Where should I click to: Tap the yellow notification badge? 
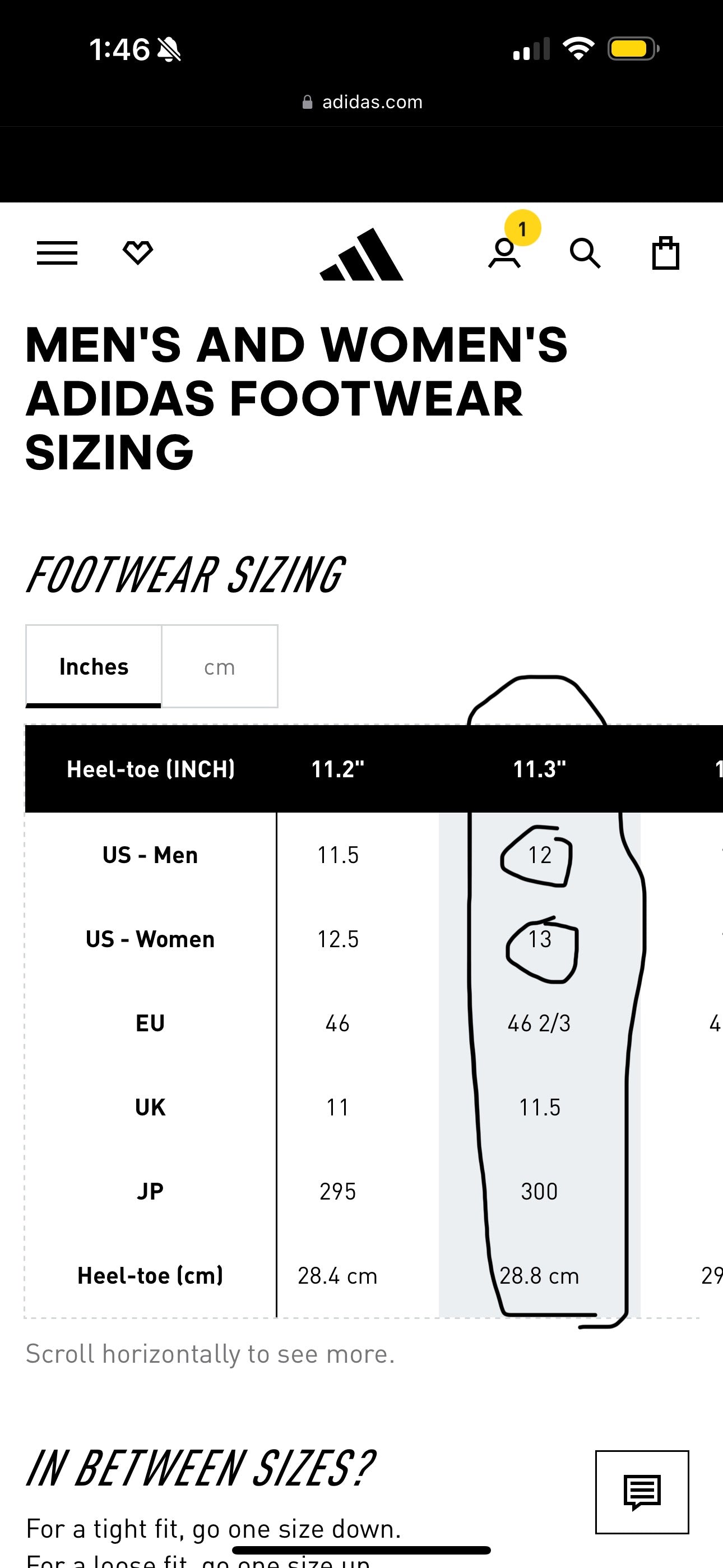pos(522,229)
